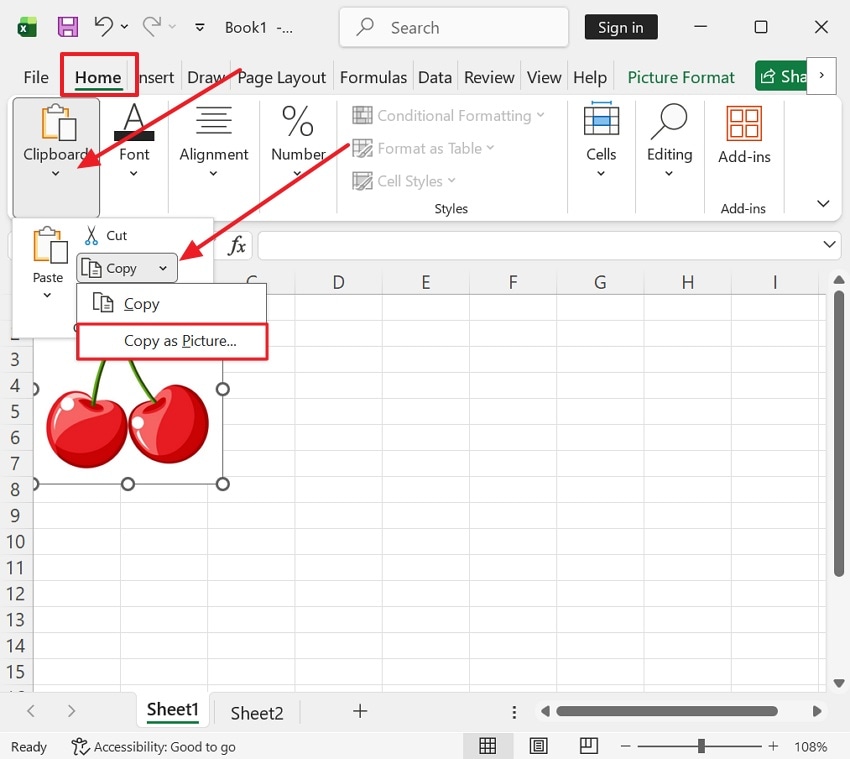Switch to Page Layout view
850x759 pixels.
pyautogui.click(x=539, y=746)
